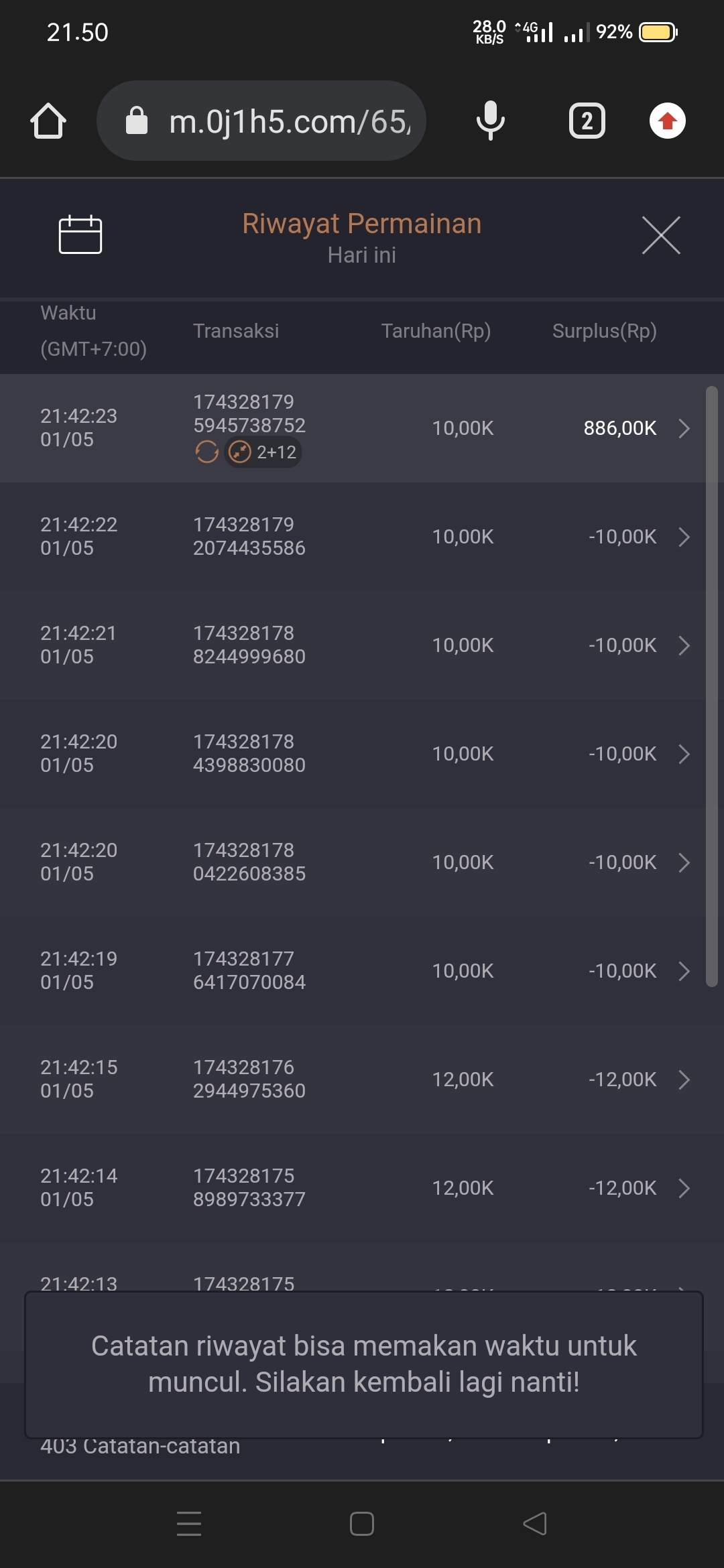The width and height of the screenshot is (724, 1568).
Task: Tap Android back navigation button
Action: 535,1523
